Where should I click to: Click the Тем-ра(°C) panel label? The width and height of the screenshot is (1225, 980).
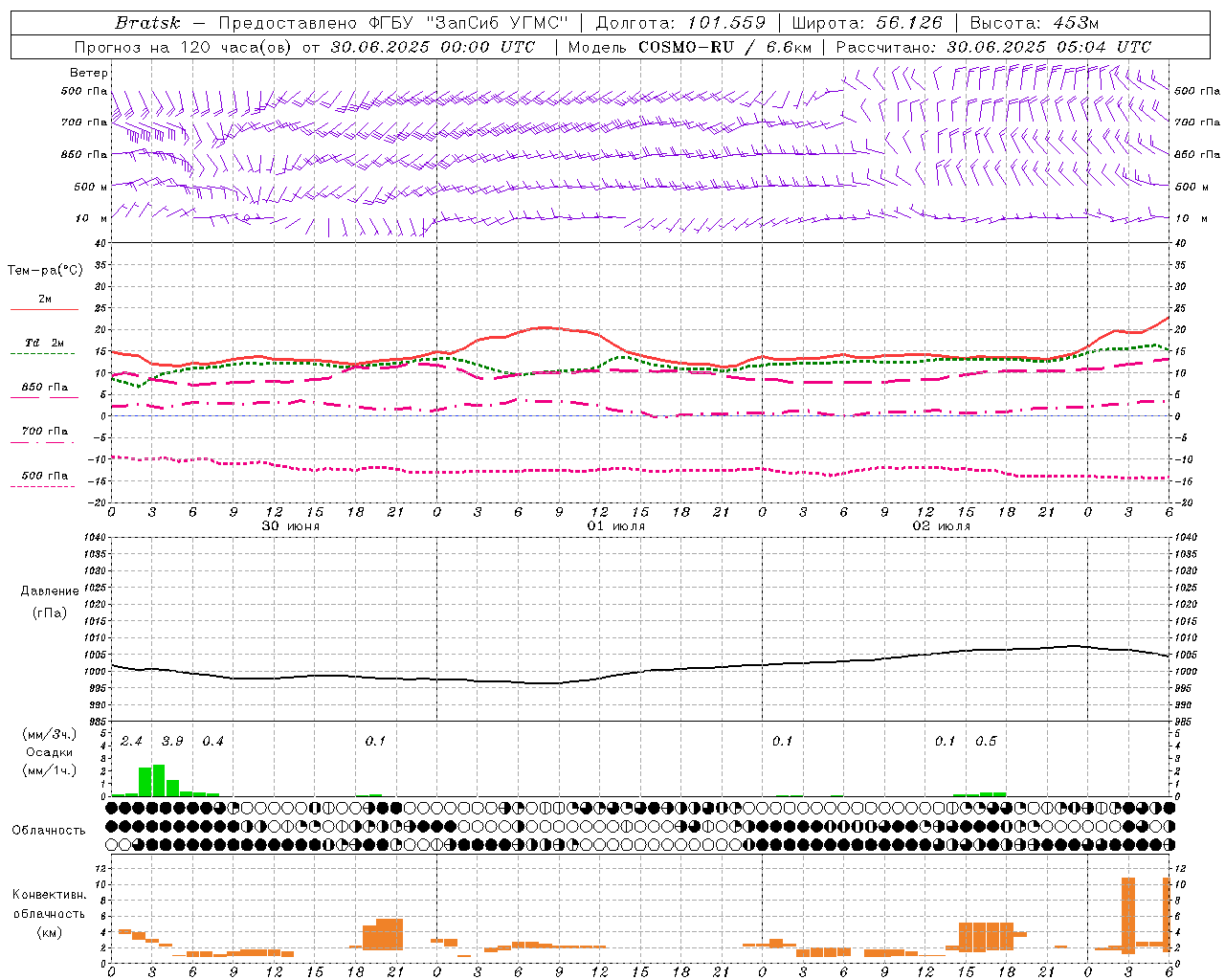pos(45,271)
